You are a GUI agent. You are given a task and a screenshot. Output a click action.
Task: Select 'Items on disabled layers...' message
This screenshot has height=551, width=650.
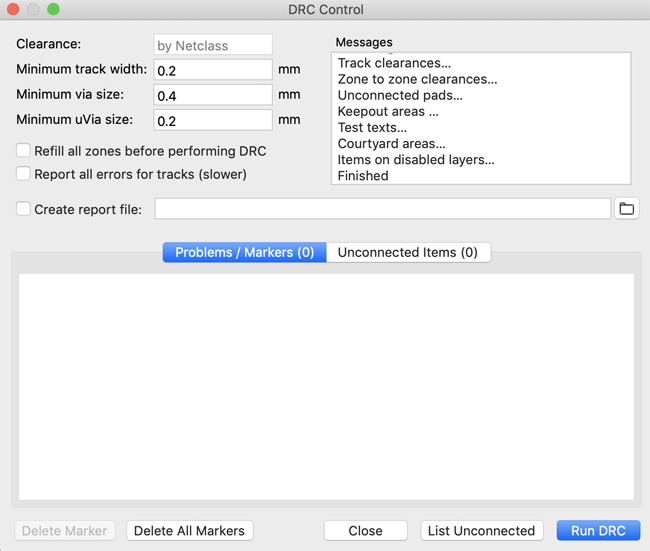[x=416, y=160]
